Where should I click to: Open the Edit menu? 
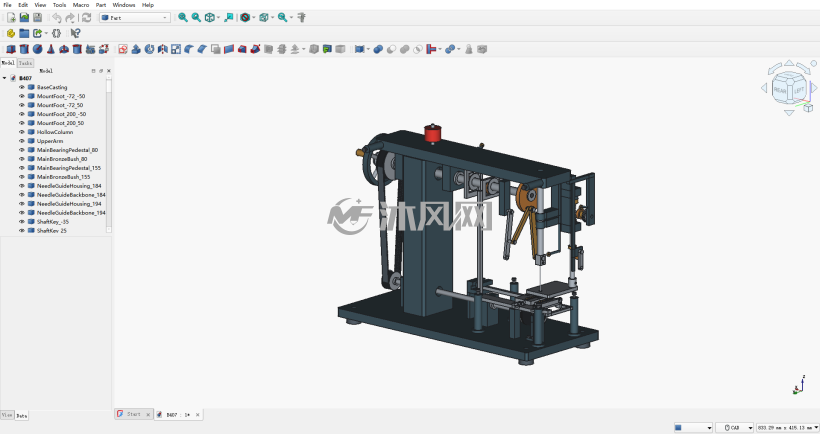point(23,5)
